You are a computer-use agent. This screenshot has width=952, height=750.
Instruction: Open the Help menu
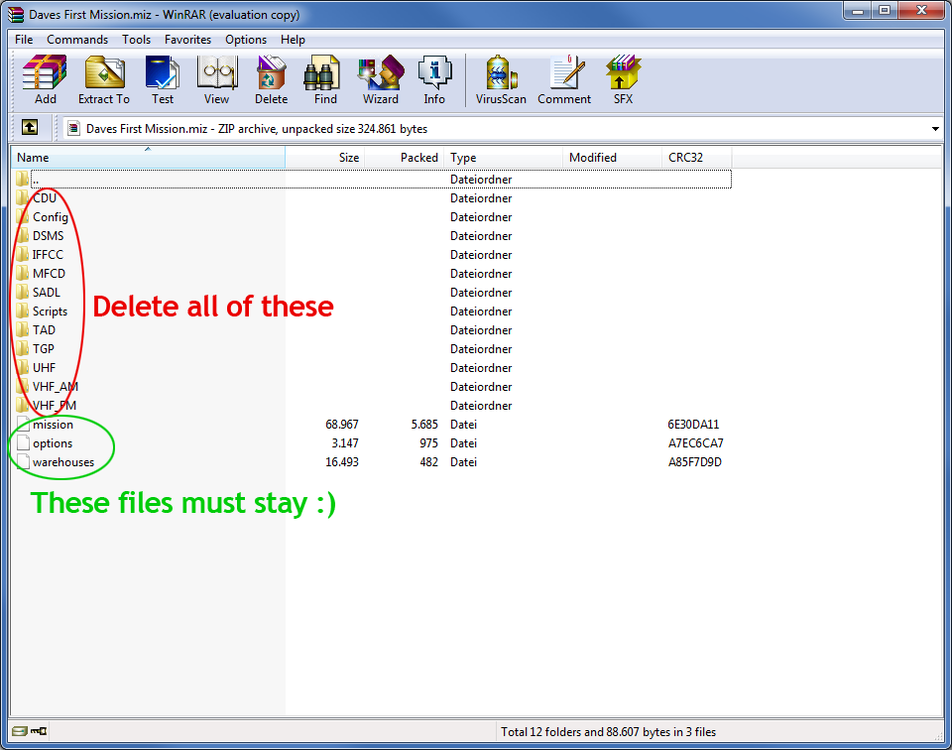pyautogui.click(x=293, y=39)
